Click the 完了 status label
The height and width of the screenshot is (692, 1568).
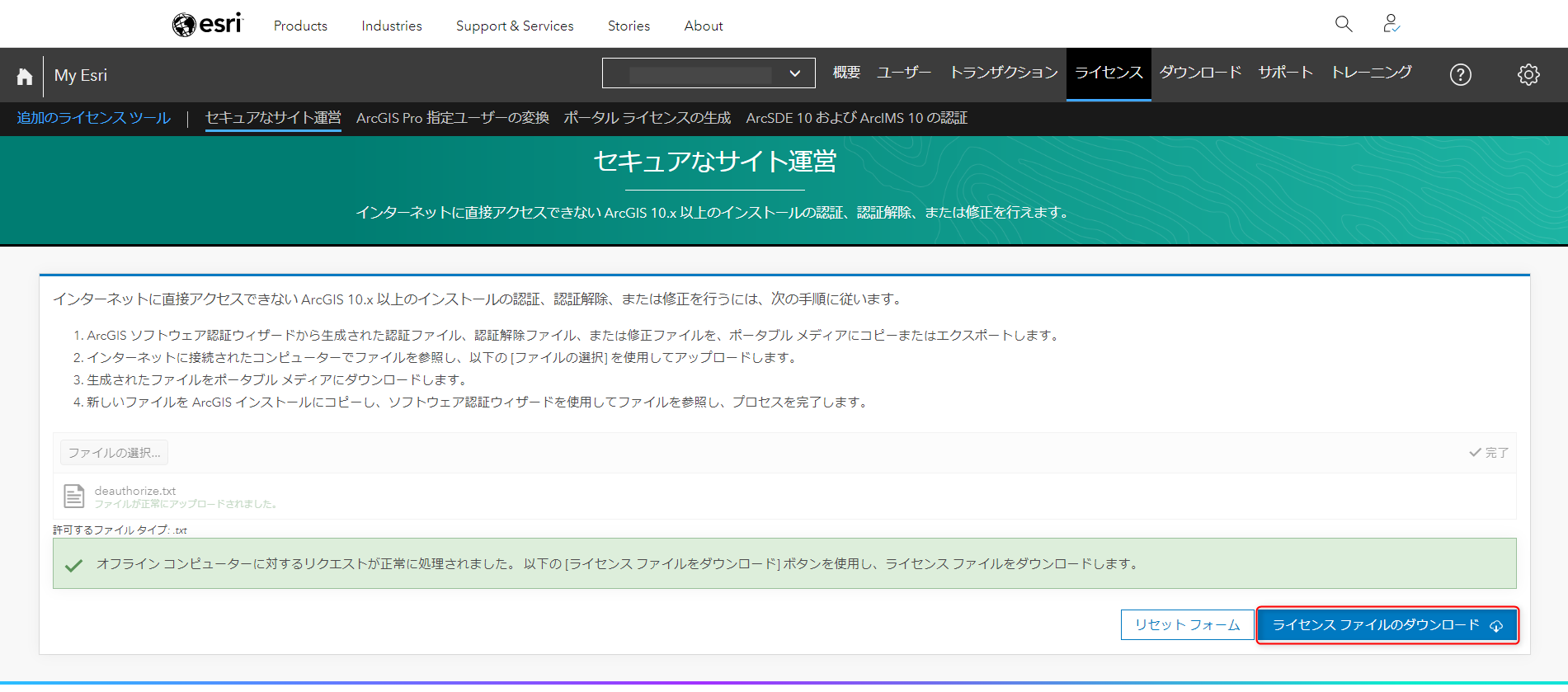click(1489, 453)
